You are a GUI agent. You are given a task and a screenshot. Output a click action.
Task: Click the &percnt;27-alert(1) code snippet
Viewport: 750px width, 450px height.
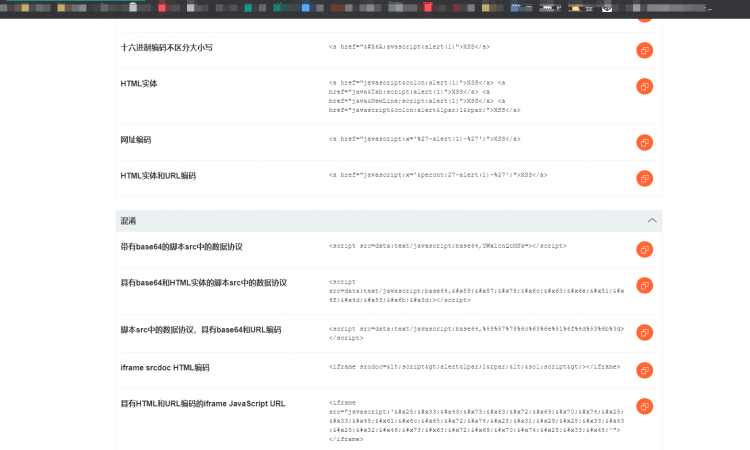(x=438, y=175)
